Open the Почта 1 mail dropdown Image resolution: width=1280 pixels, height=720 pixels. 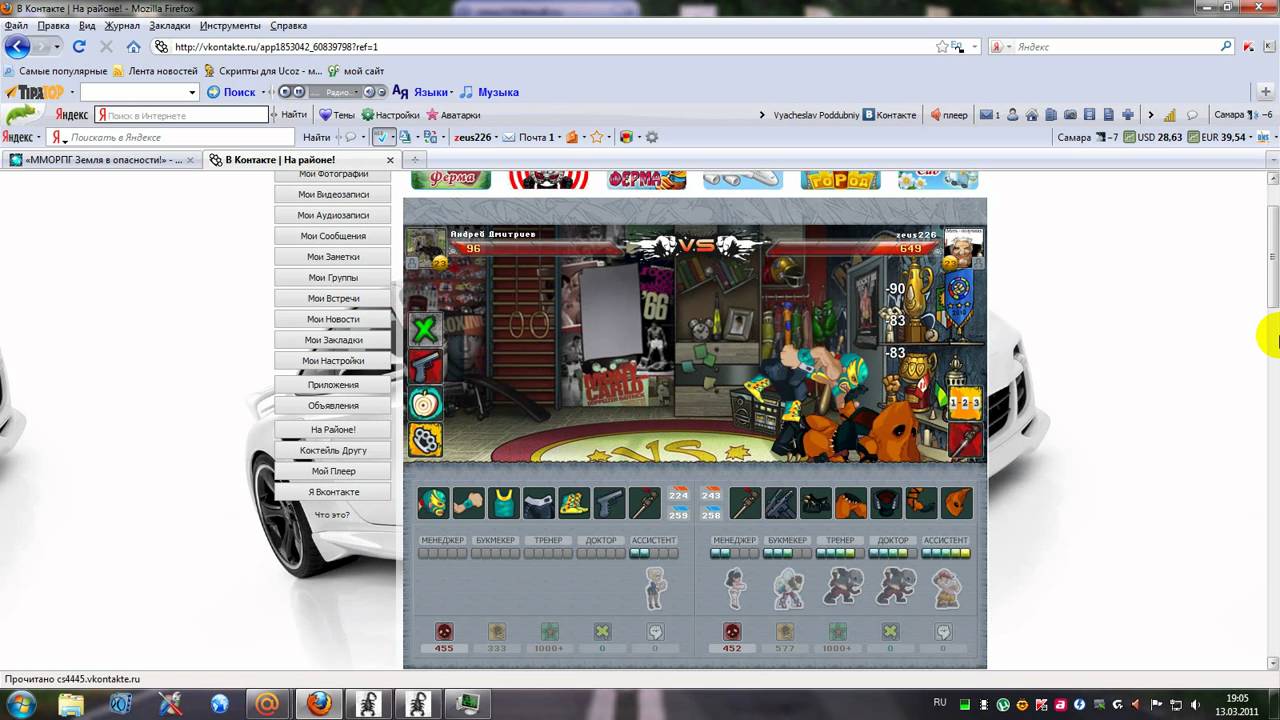559,137
